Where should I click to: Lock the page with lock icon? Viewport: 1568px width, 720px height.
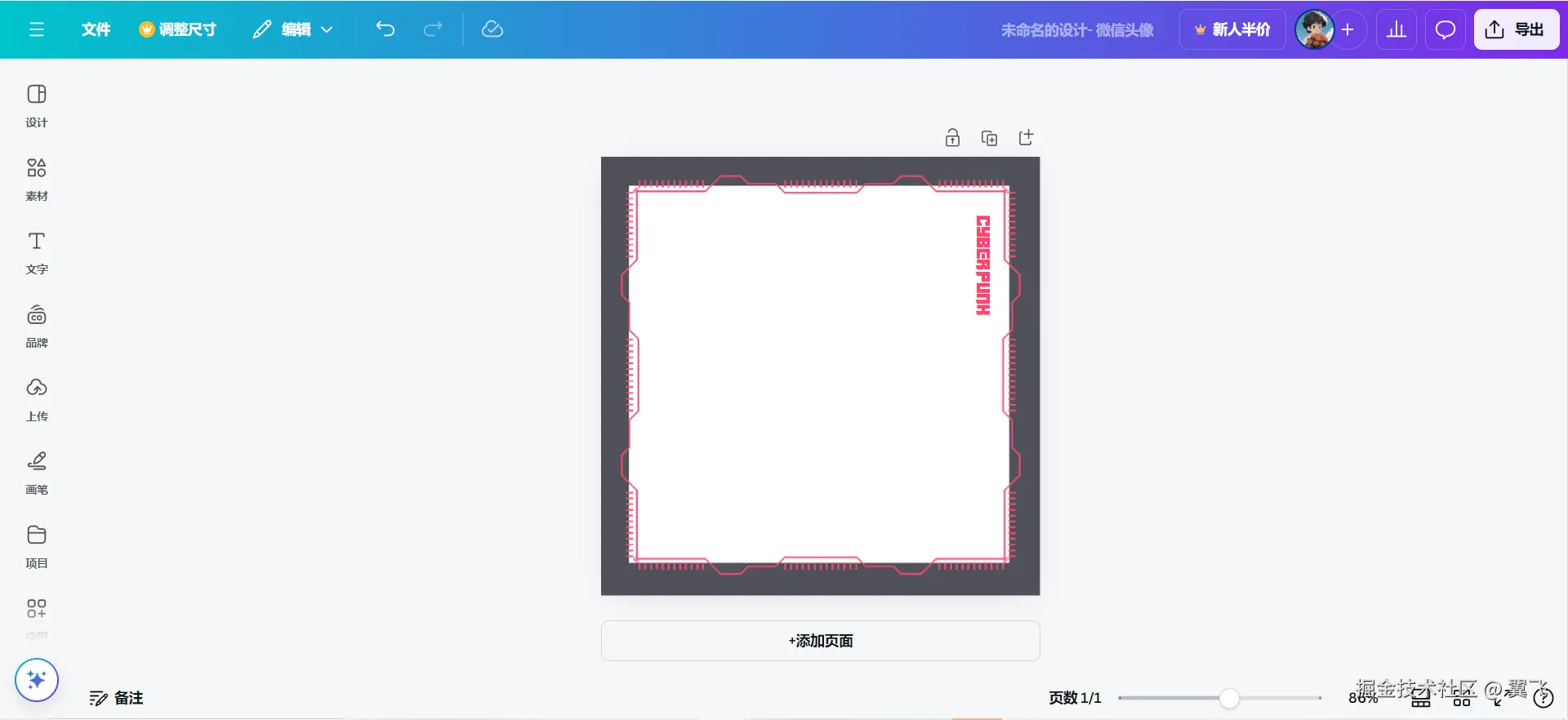(x=952, y=138)
